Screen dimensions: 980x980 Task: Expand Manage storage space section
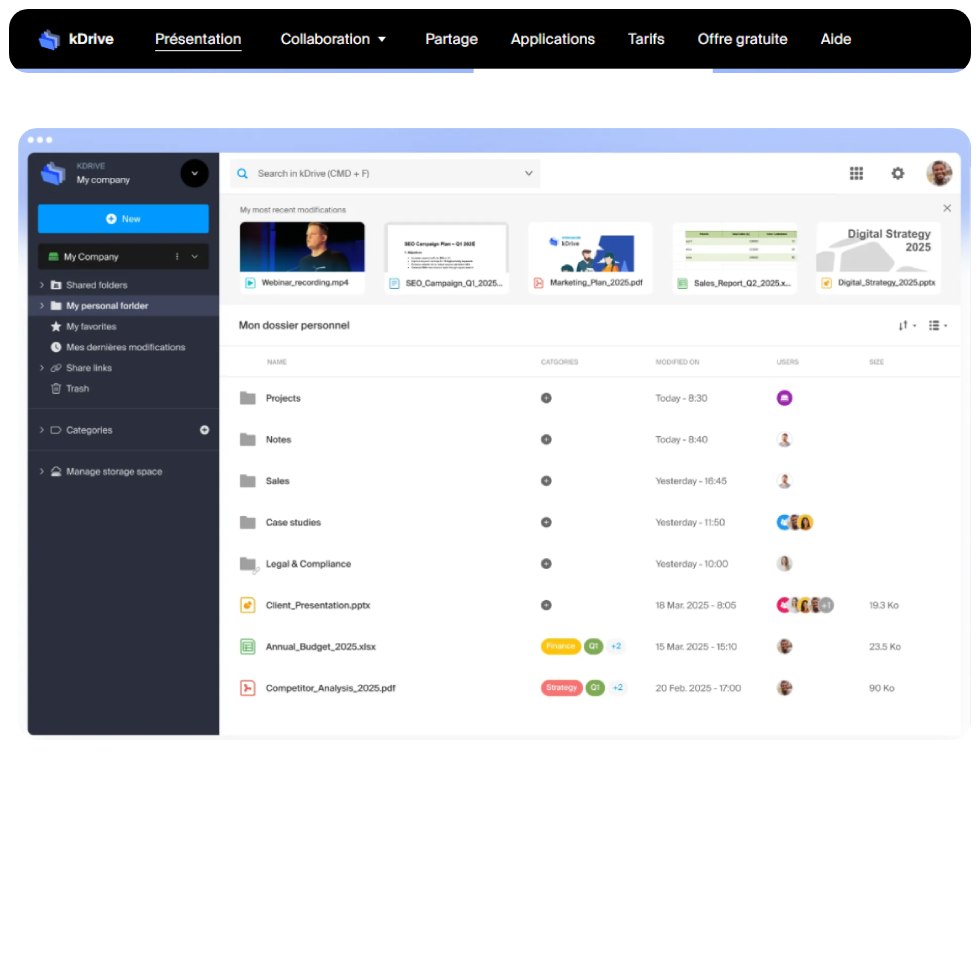coord(42,471)
